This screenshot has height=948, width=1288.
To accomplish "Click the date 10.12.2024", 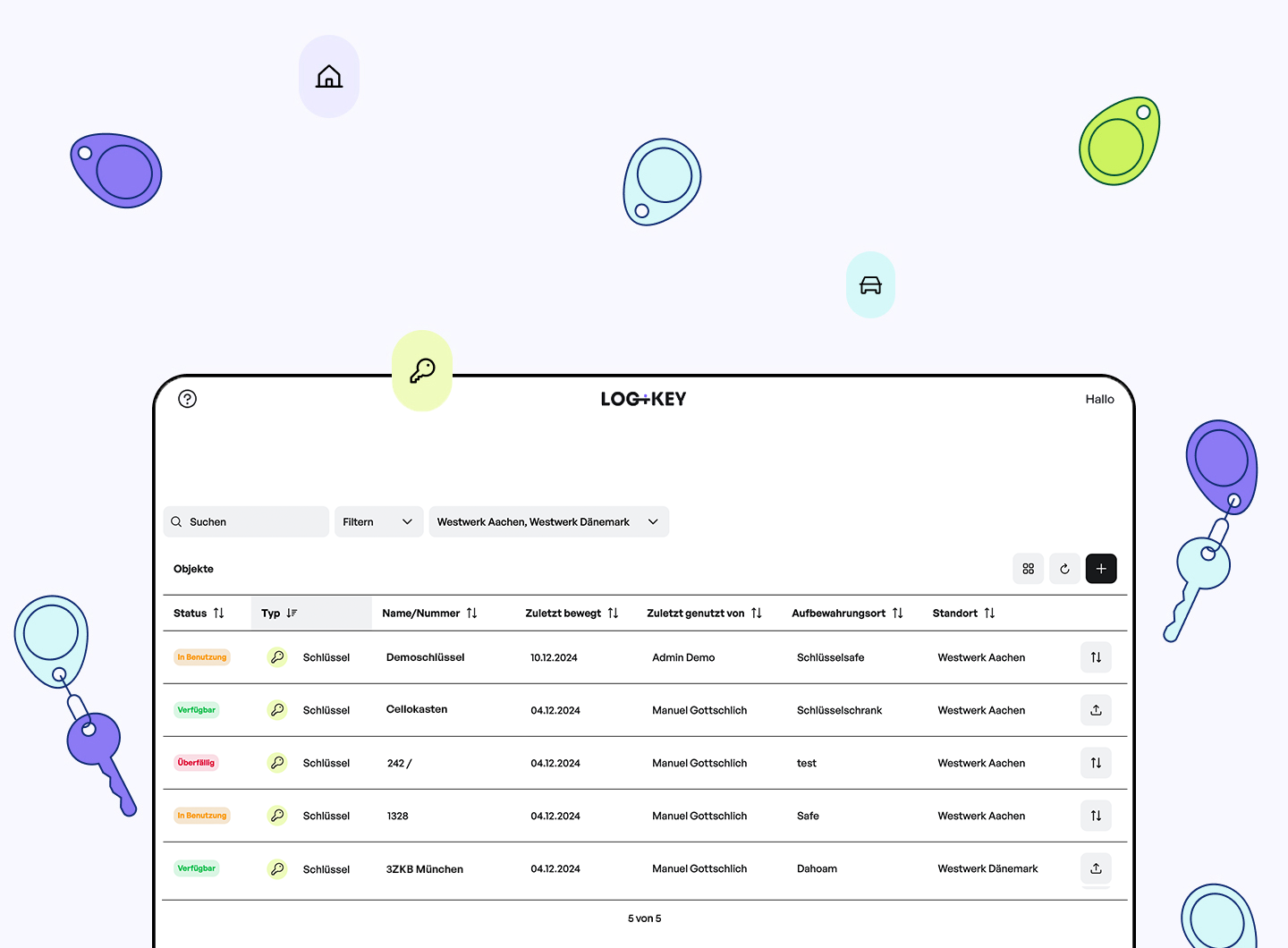I will point(554,657).
